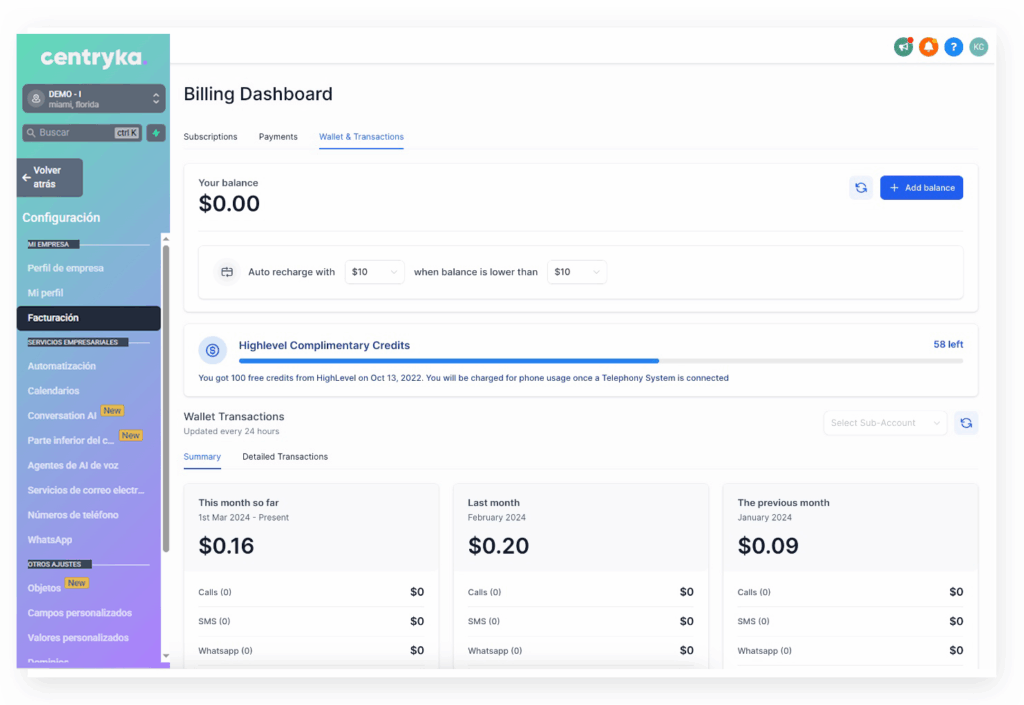Screen dimensions: 1024x705
Task: Click the Add balance button
Action: pos(921,188)
